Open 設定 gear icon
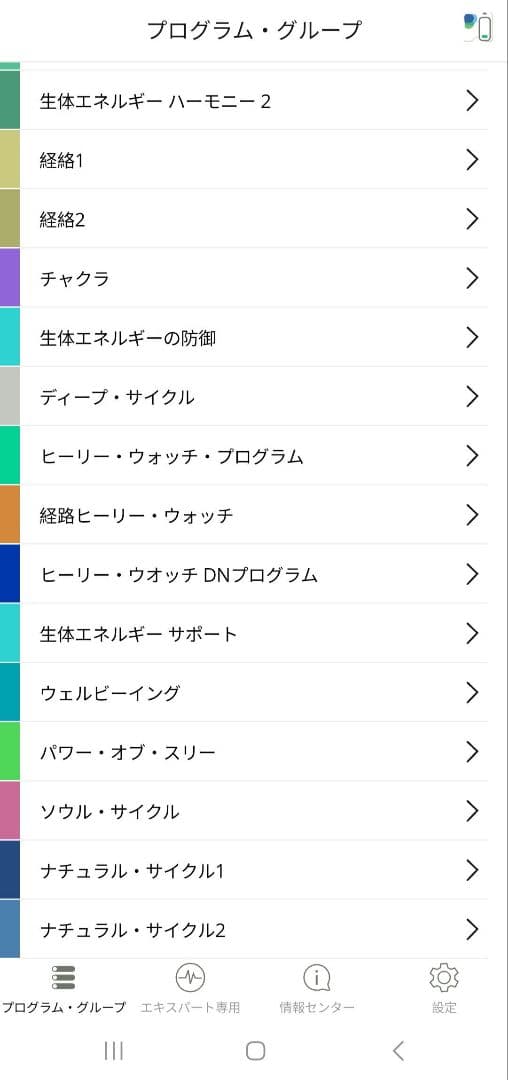 (x=444, y=977)
